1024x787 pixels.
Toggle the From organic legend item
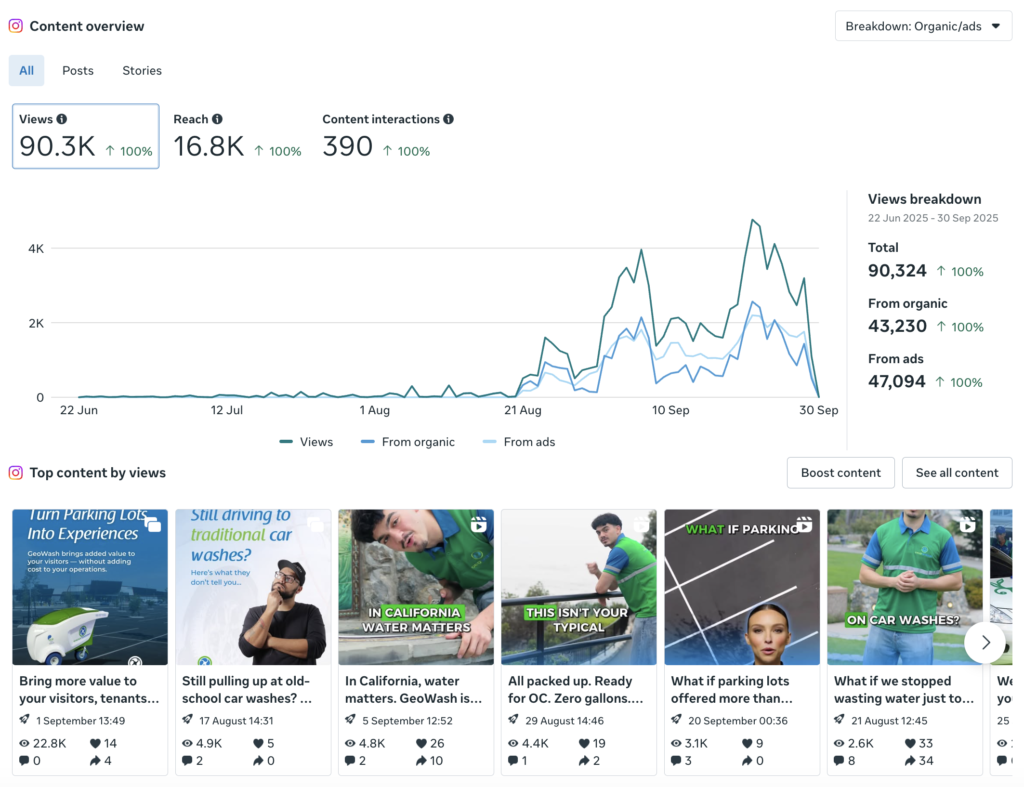point(407,441)
